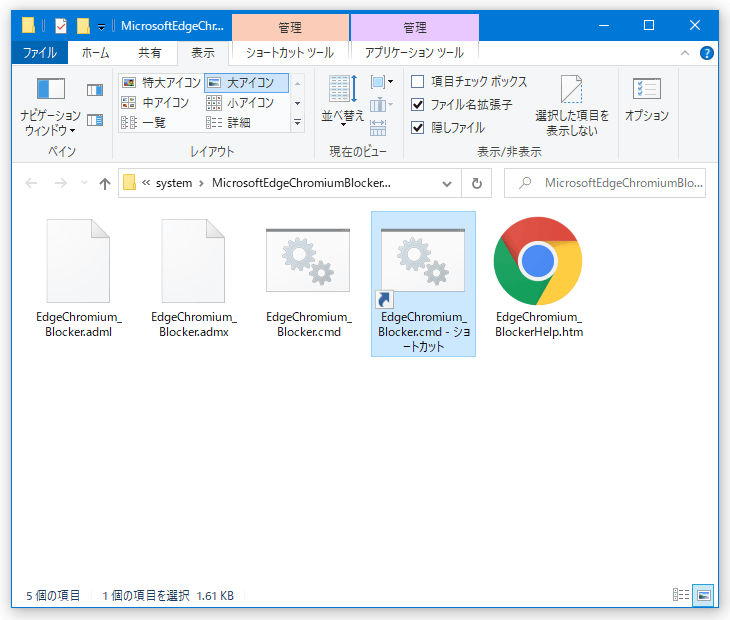Click system in the address breadcrumb
Viewport: 730px width, 620px height.
174,183
